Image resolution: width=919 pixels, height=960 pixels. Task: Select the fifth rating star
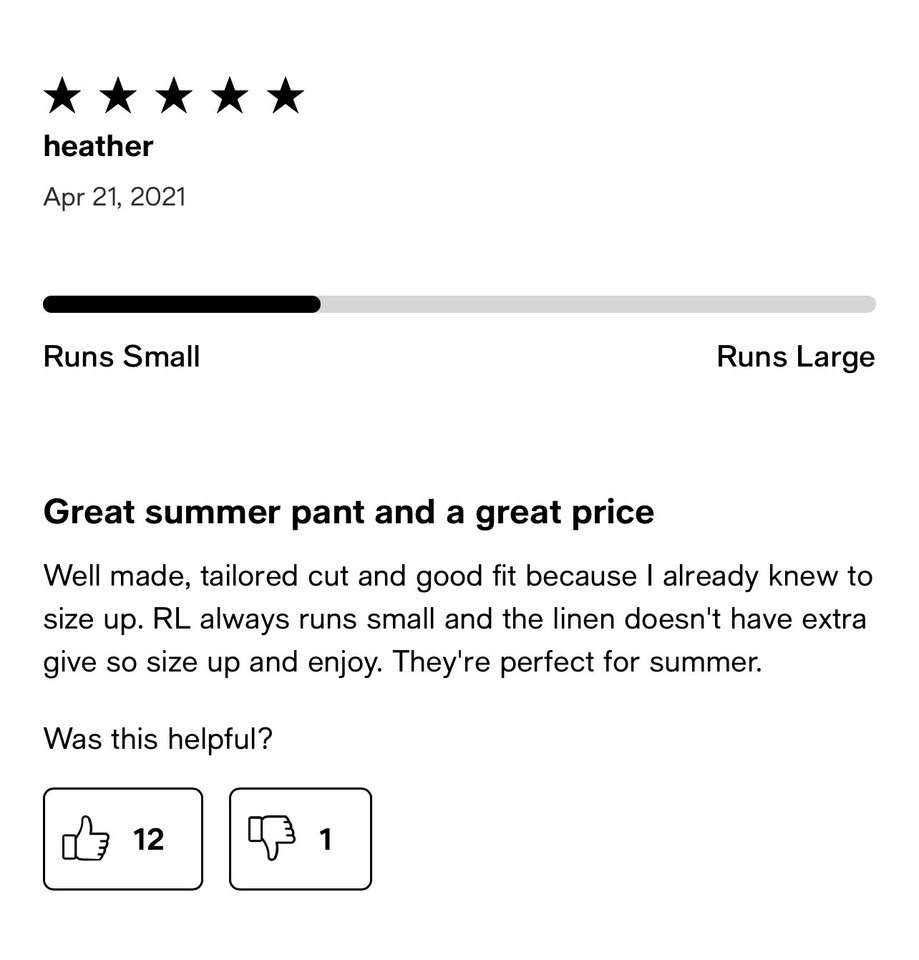point(286,96)
